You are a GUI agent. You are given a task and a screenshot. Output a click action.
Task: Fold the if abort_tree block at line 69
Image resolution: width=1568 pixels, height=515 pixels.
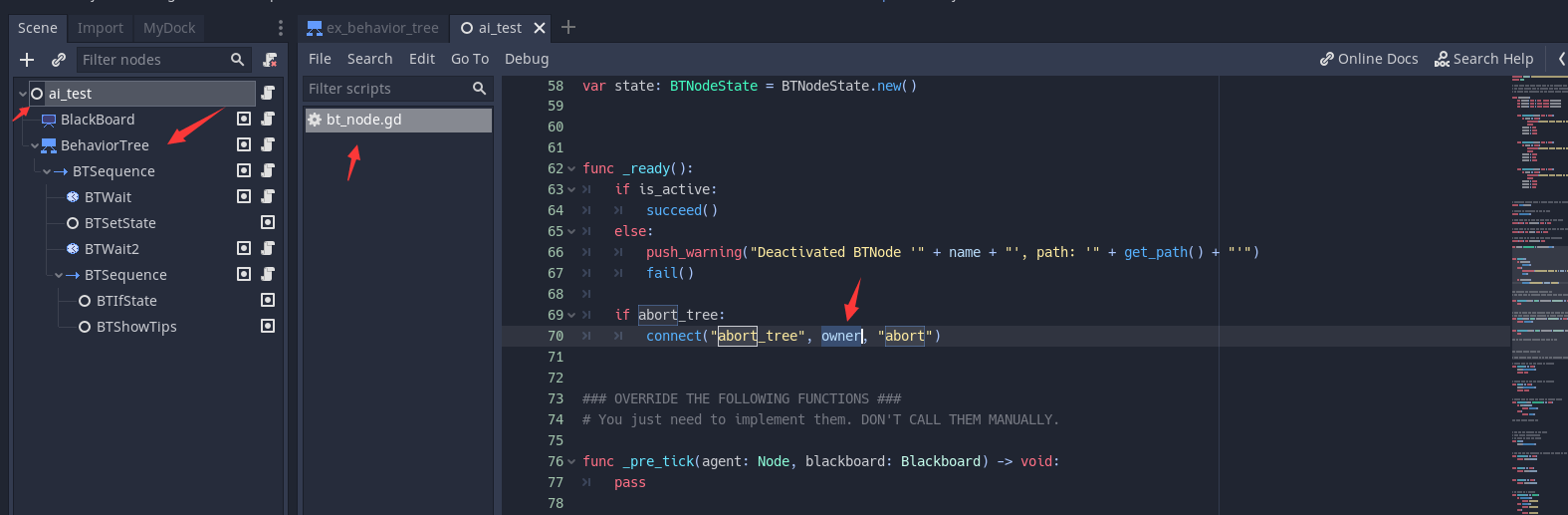click(571, 316)
